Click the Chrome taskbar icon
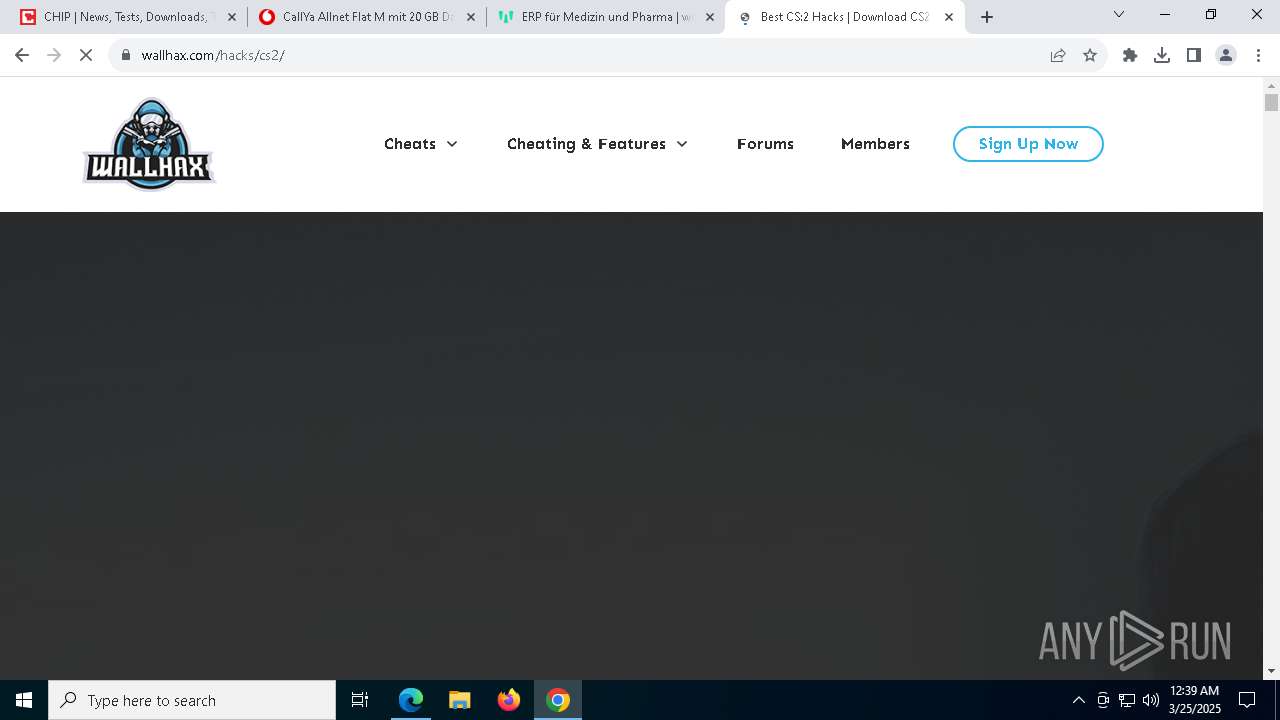 click(x=558, y=700)
